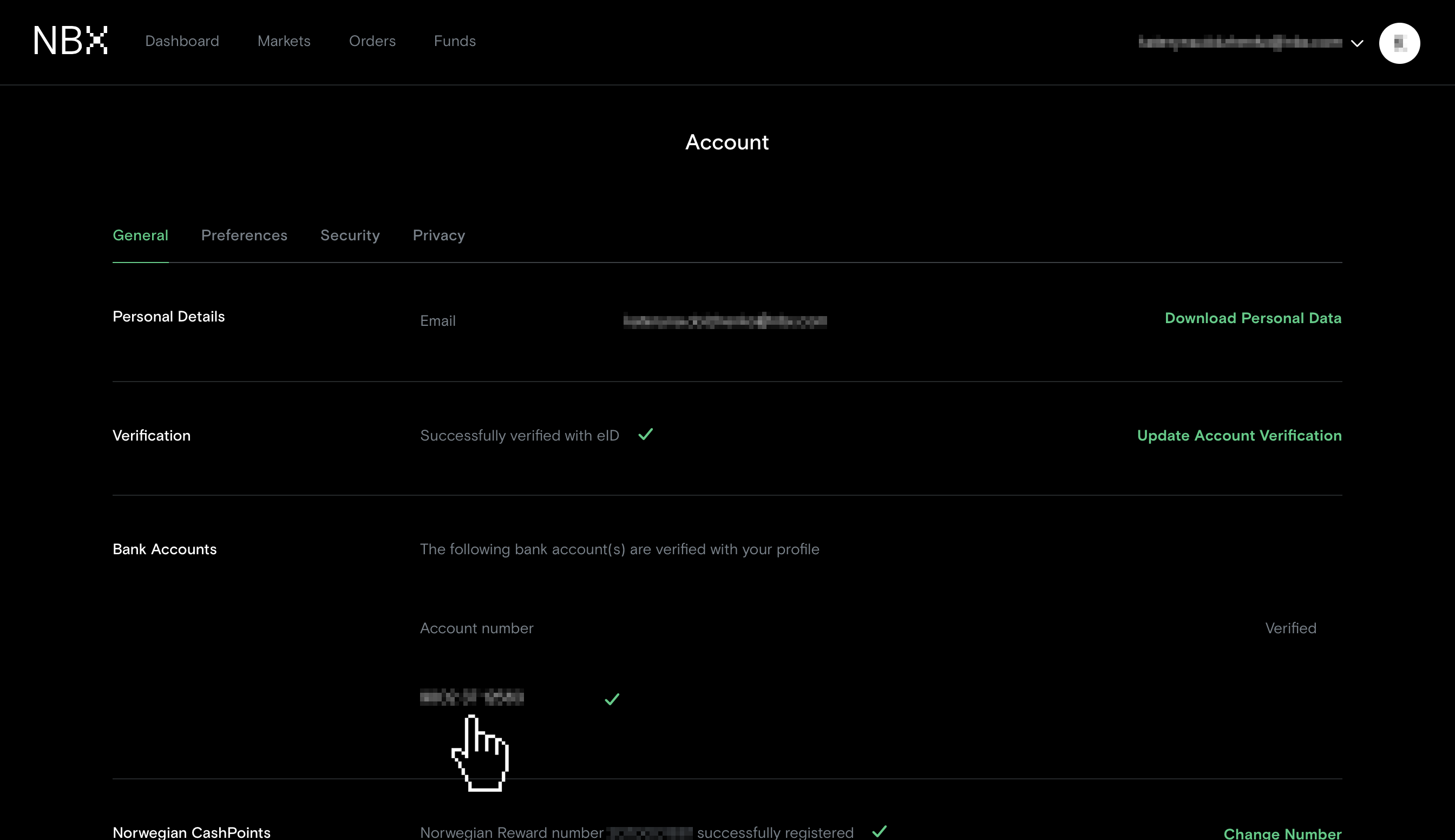Click the eID verification checkmark icon

click(x=646, y=434)
